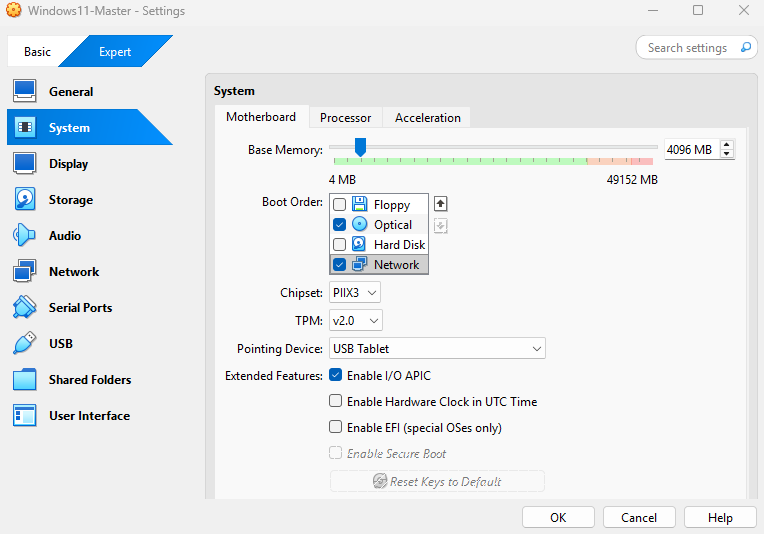
Task: Click the Hard Disk icon in boot order
Action: click(359, 244)
